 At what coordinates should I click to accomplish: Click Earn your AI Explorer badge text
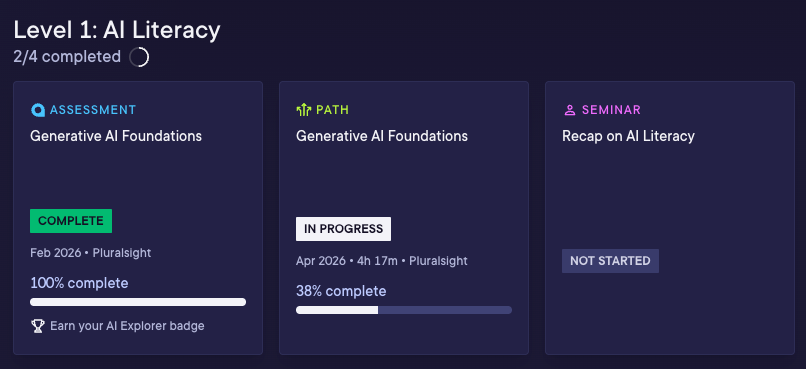127,326
